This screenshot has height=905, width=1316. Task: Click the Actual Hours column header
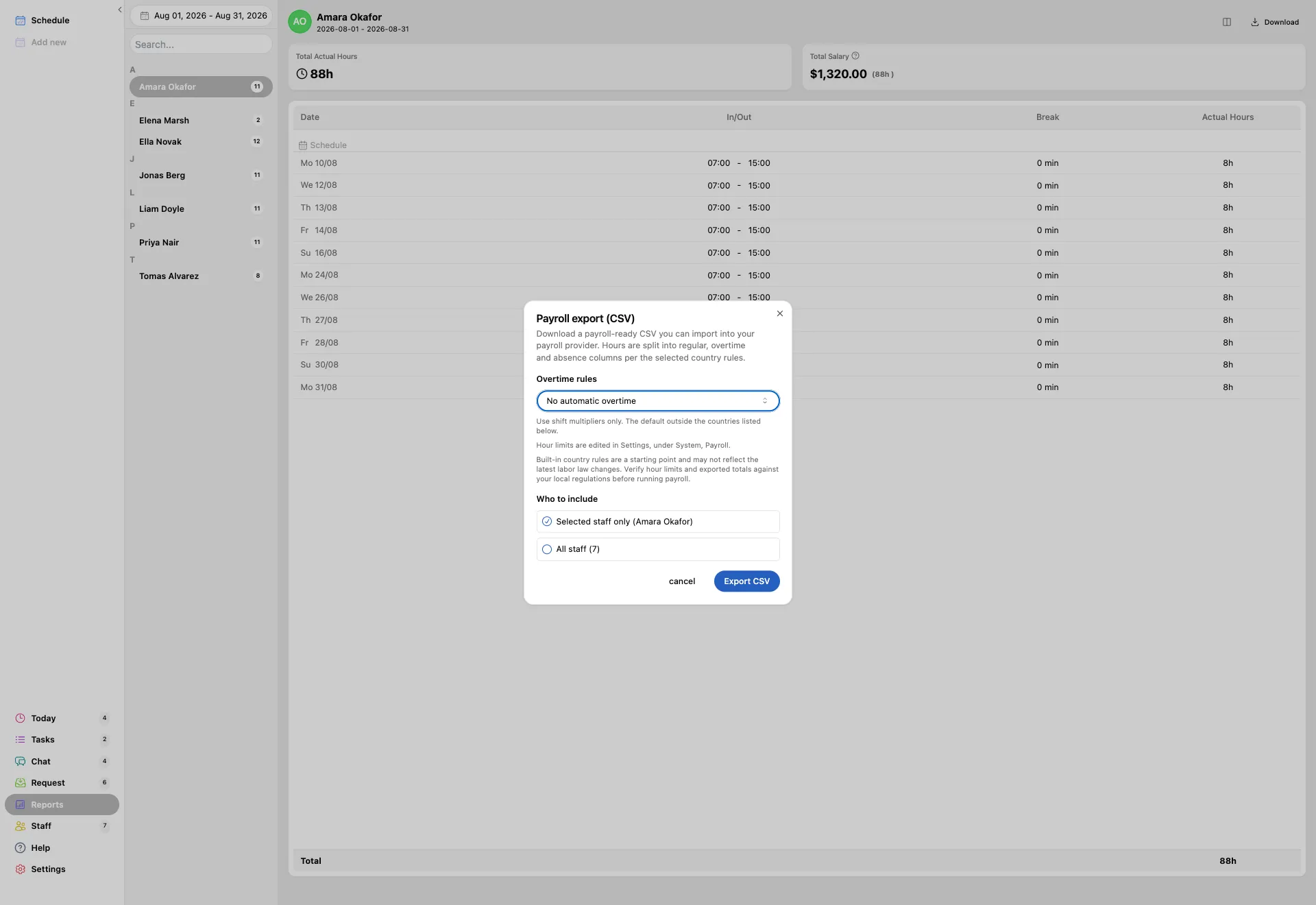[x=1228, y=117]
